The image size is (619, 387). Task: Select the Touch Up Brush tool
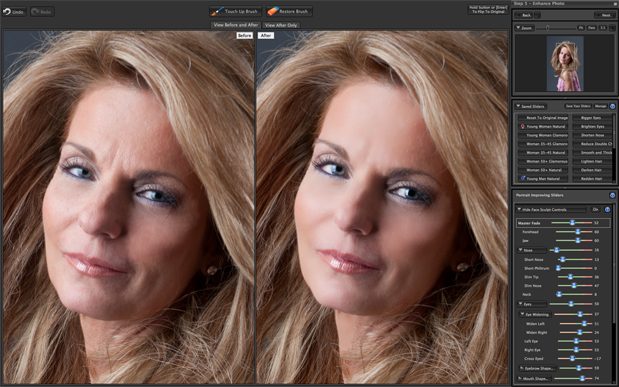click(235, 11)
